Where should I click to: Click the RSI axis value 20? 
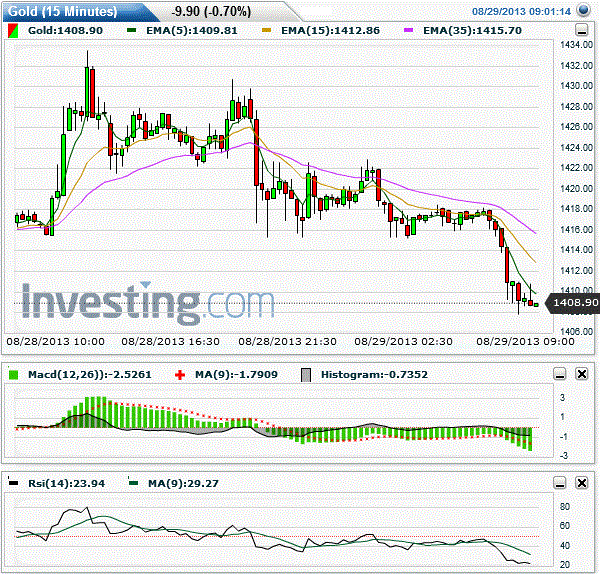point(565,564)
